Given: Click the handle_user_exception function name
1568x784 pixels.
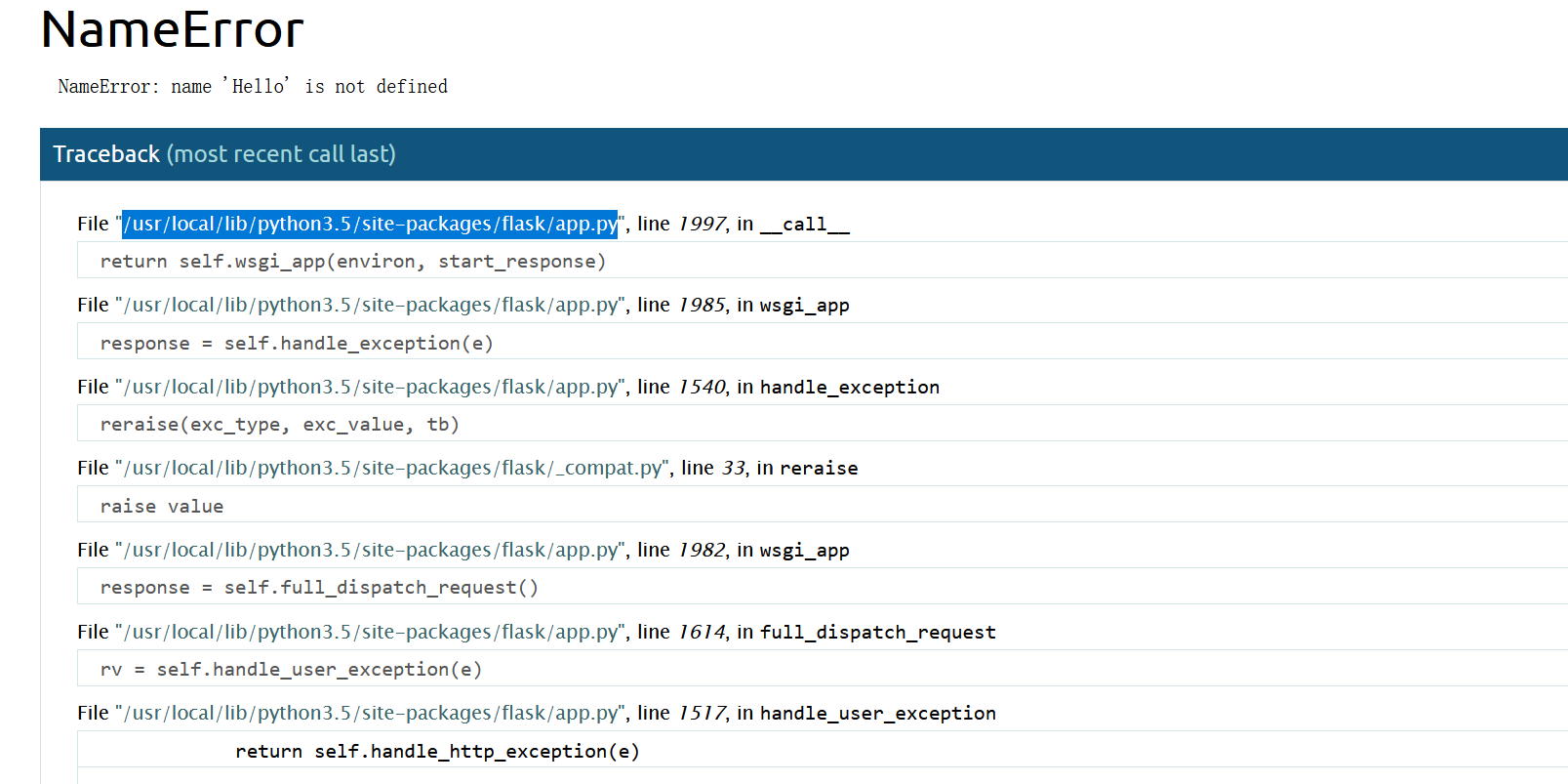Looking at the screenshot, I should (877, 714).
